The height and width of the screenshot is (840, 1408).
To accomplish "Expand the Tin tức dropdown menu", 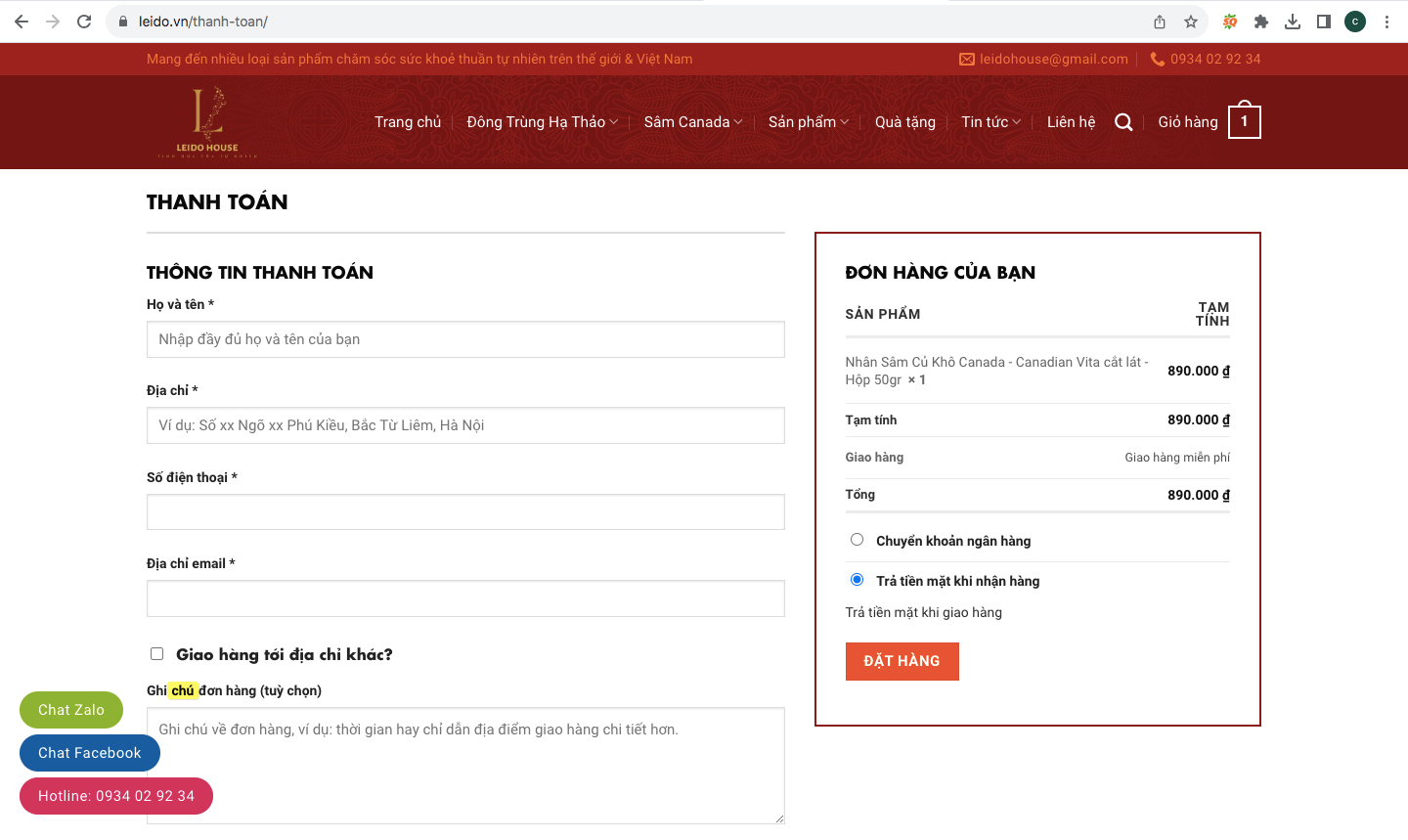I will pyautogui.click(x=991, y=122).
